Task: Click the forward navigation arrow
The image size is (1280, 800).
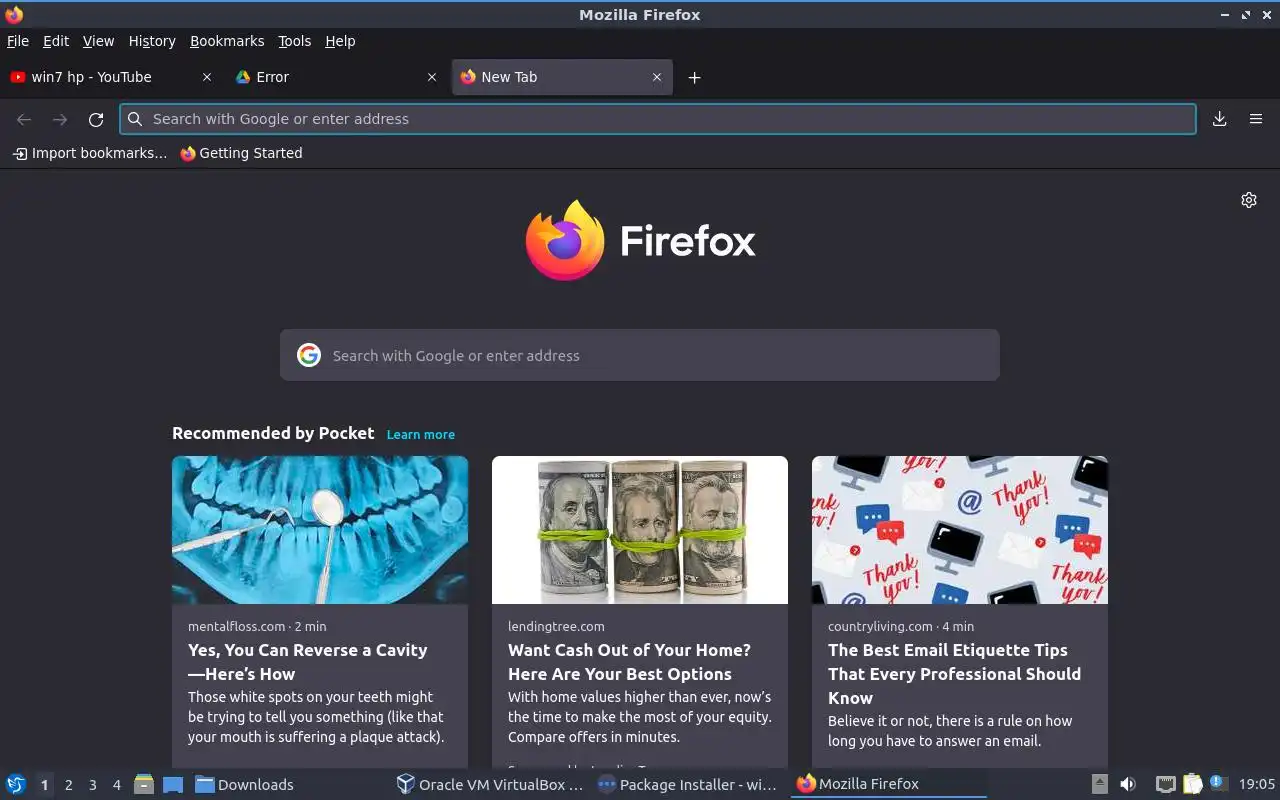Action: pyautogui.click(x=60, y=119)
